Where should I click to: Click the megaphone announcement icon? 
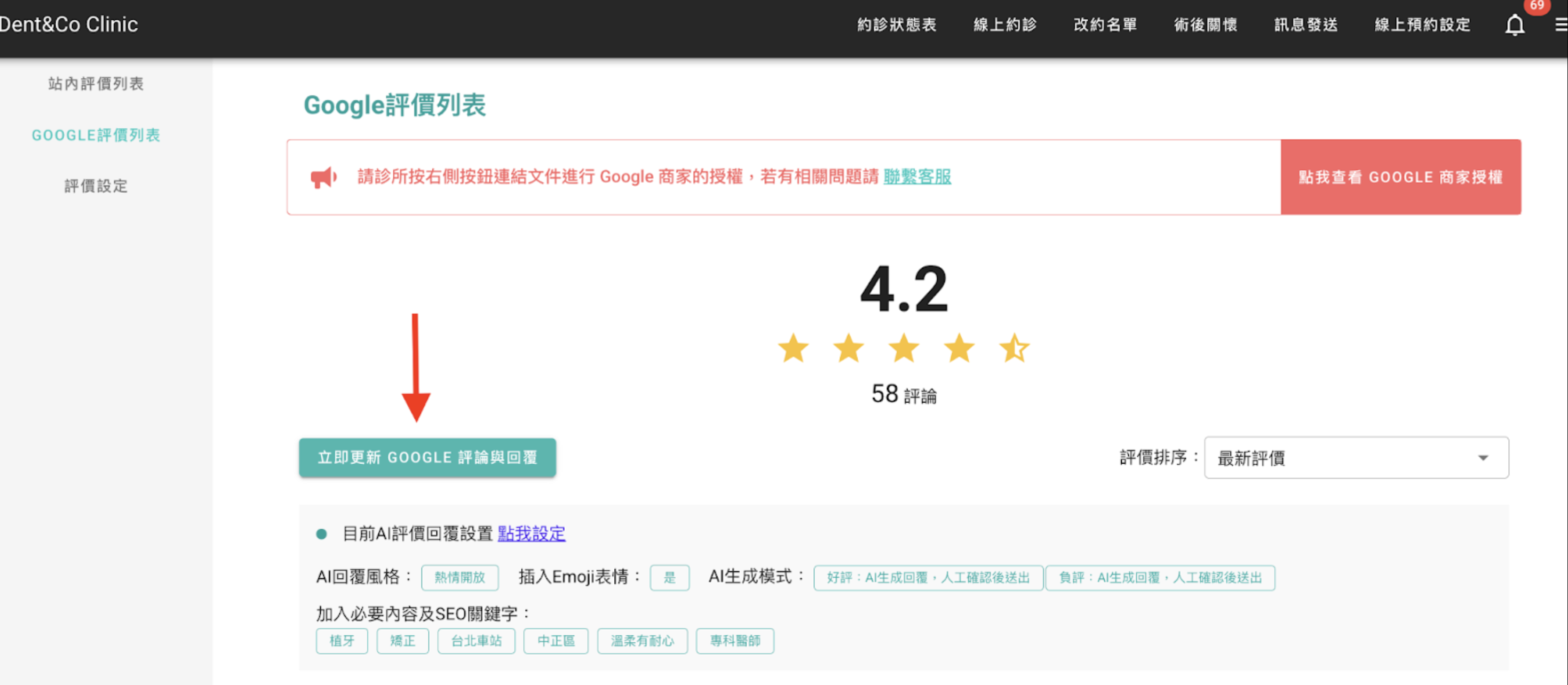pyautogui.click(x=323, y=177)
